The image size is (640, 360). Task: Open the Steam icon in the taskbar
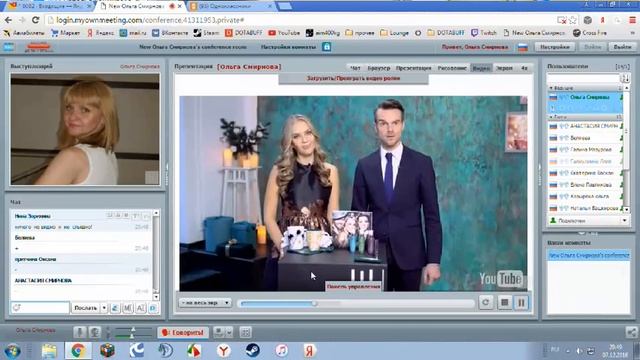tap(253, 351)
